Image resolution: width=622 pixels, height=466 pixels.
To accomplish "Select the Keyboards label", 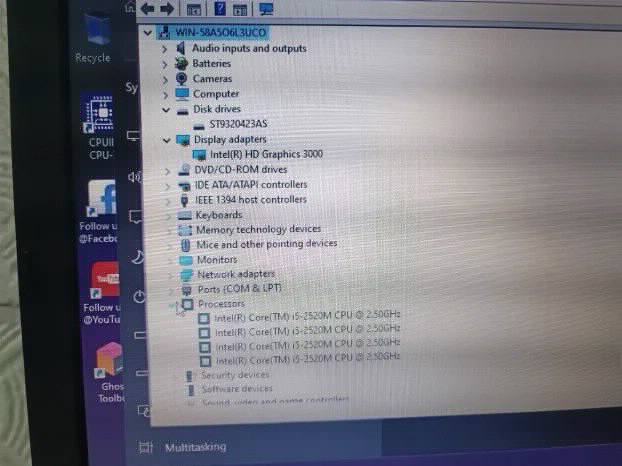I will click(x=219, y=215).
